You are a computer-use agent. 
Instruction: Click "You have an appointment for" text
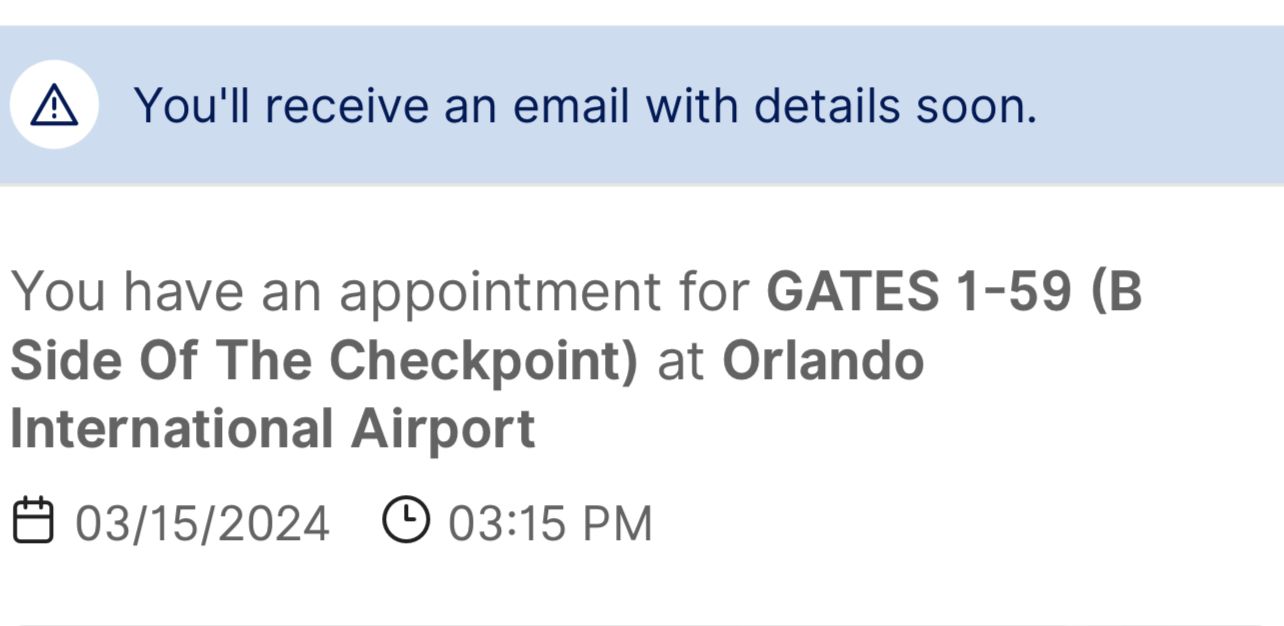pos(380,291)
